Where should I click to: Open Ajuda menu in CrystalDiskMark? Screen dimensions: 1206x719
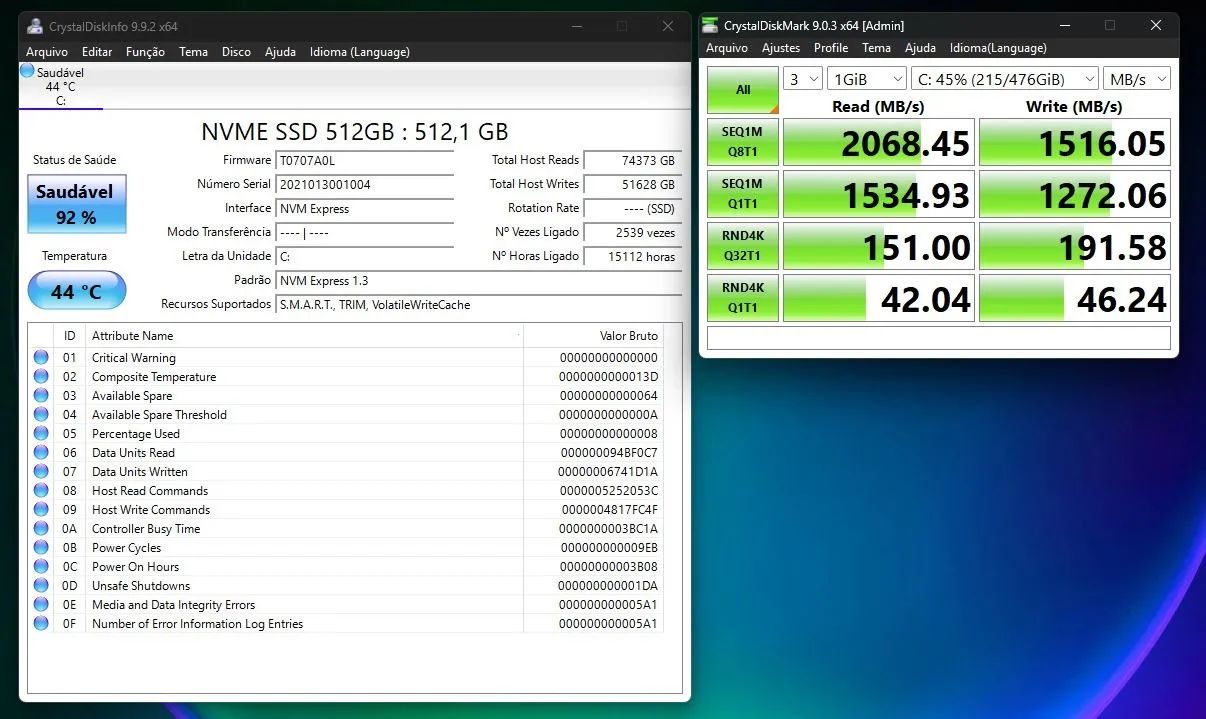[x=920, y=48]
